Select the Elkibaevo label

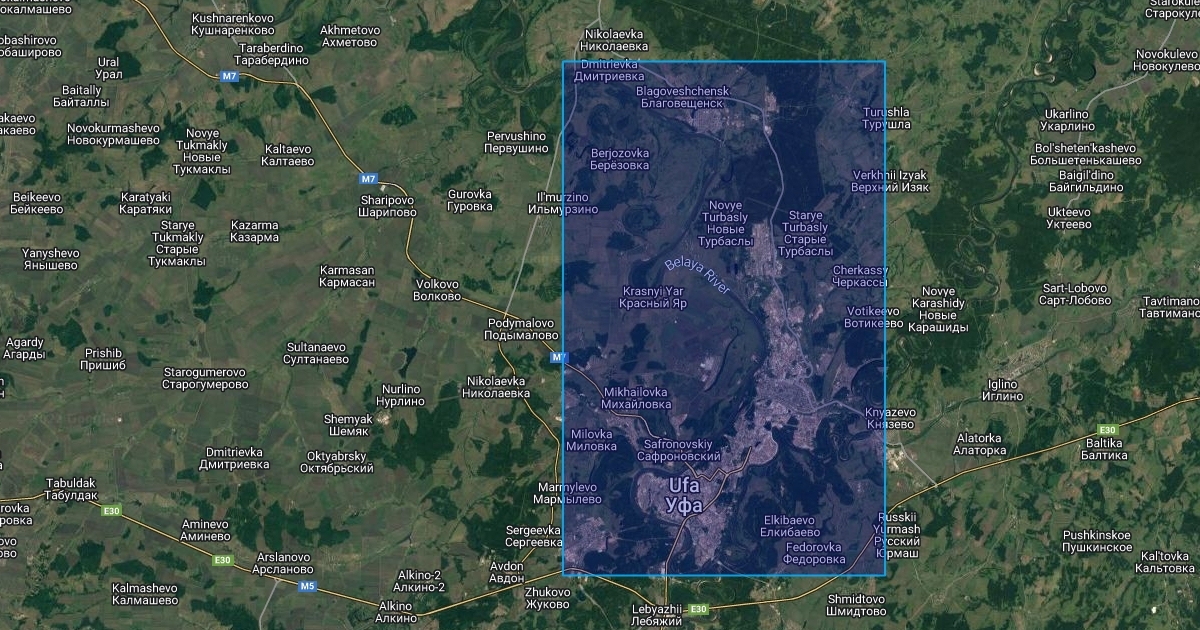pos(790,525)
